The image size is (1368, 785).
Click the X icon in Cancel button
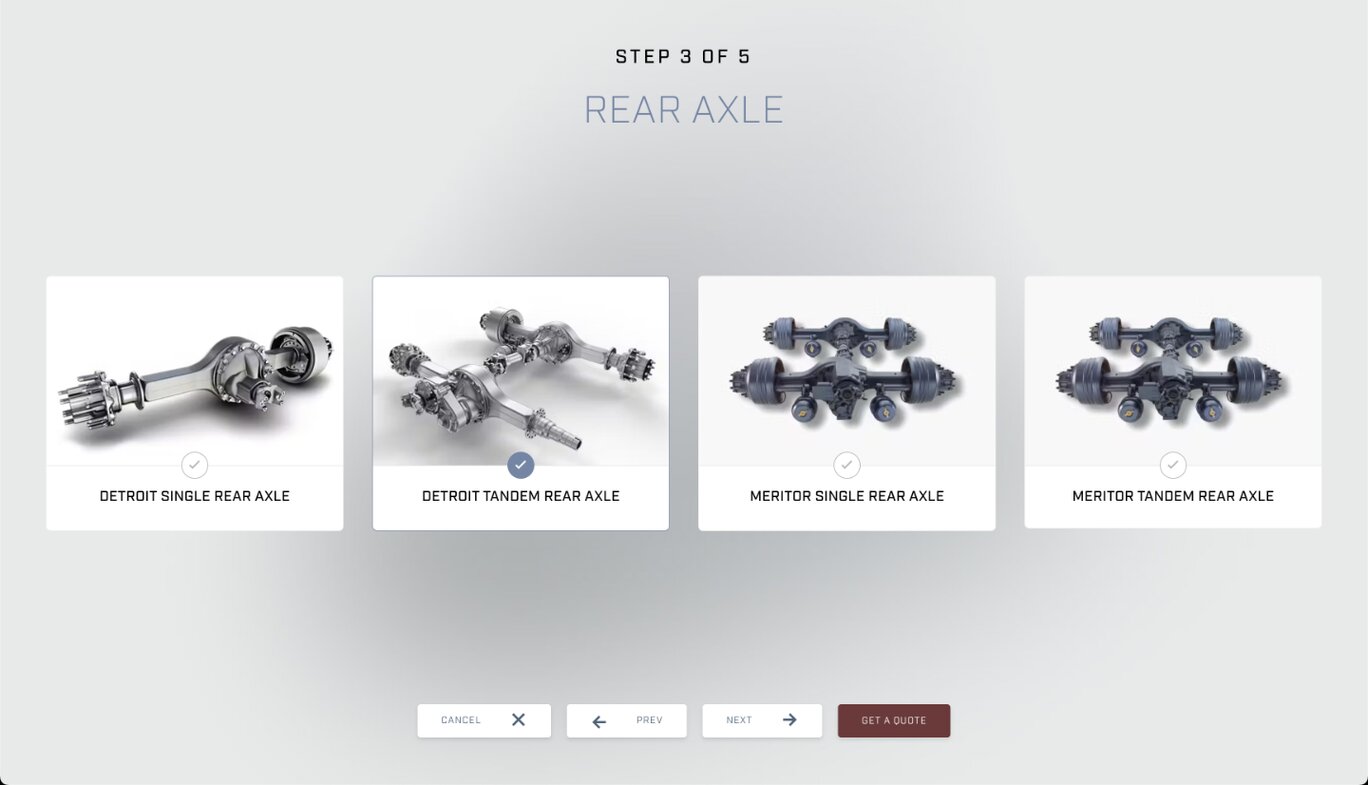coord(518,720)
